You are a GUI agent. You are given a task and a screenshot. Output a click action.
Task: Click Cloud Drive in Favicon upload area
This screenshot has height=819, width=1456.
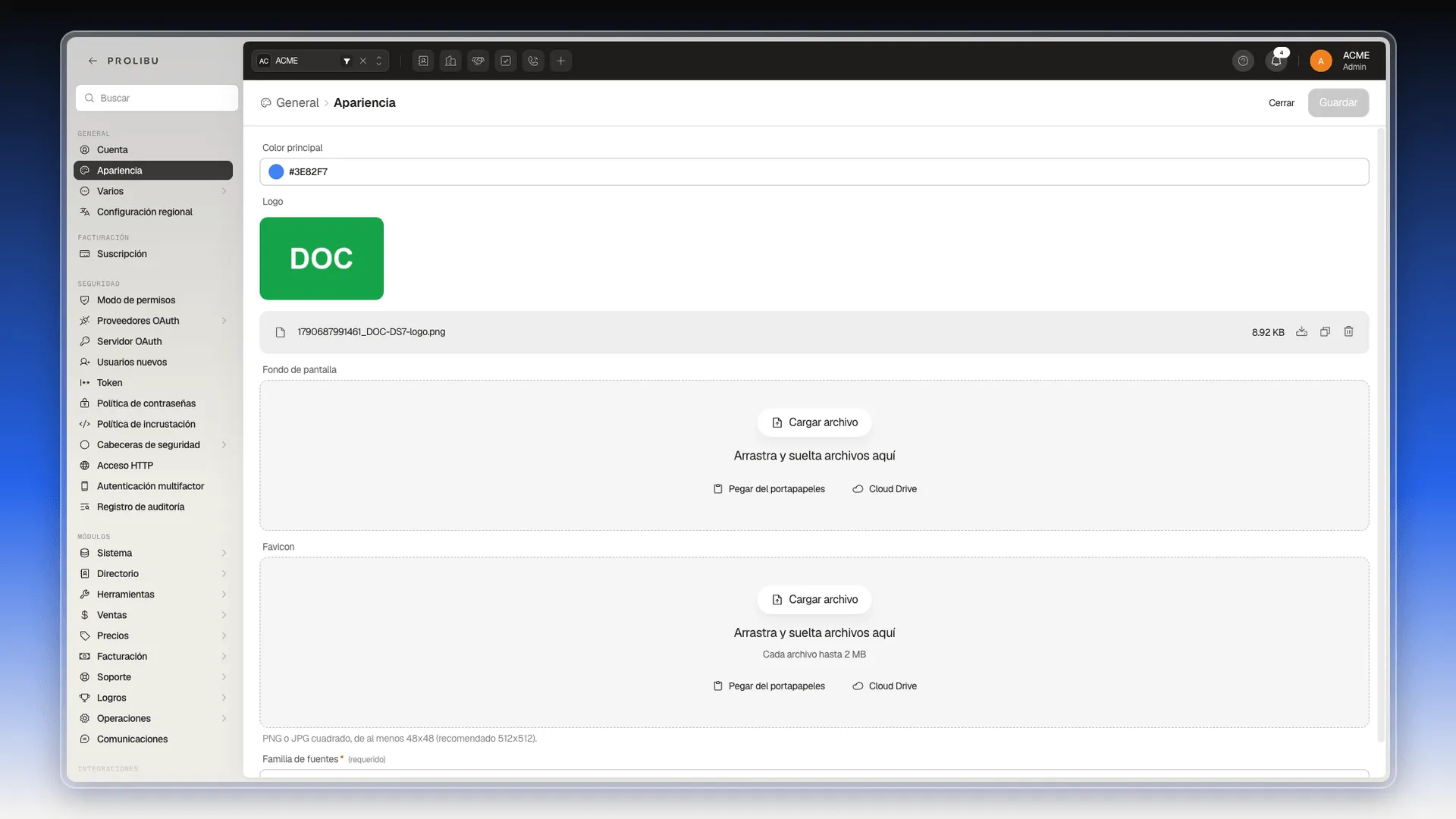tap(885, 686)
